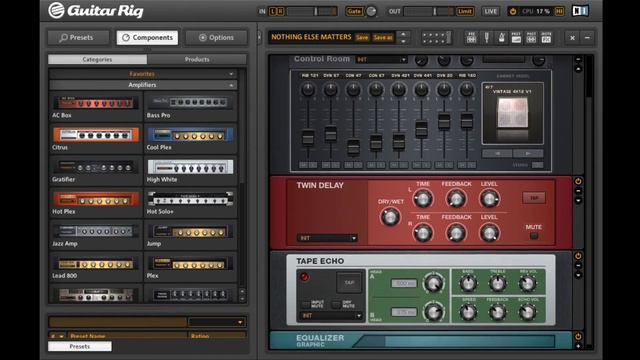Toggle Tape Echo Input Mute

point(306,304)
